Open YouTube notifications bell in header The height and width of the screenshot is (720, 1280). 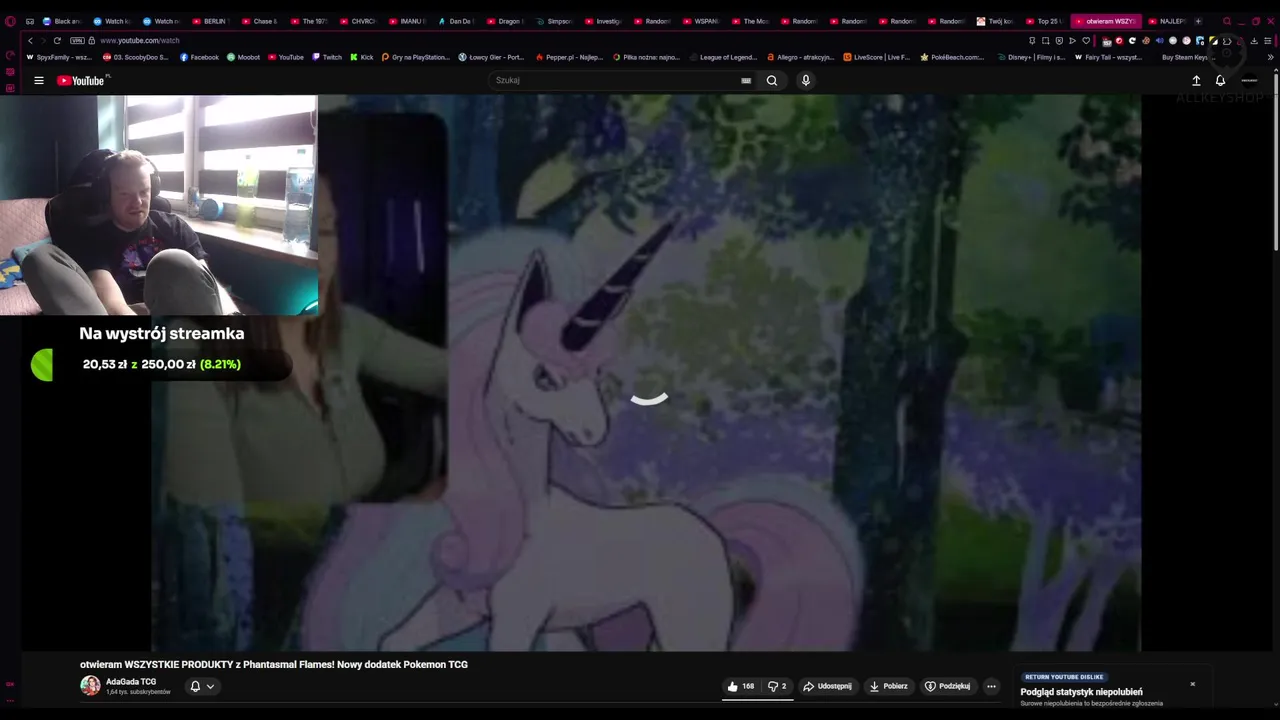tap(1220, 81)
